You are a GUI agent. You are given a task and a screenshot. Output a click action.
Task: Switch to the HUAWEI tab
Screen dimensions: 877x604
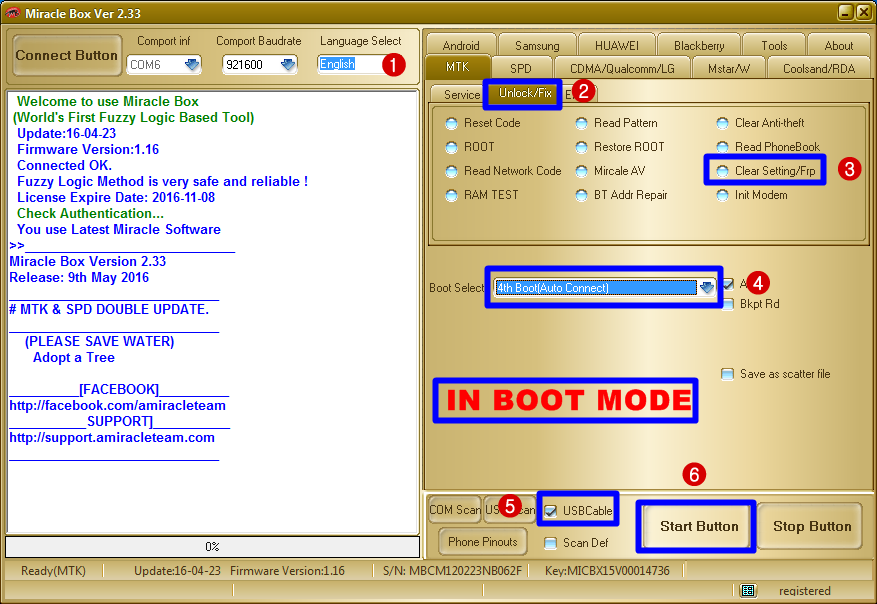point(617,45)
